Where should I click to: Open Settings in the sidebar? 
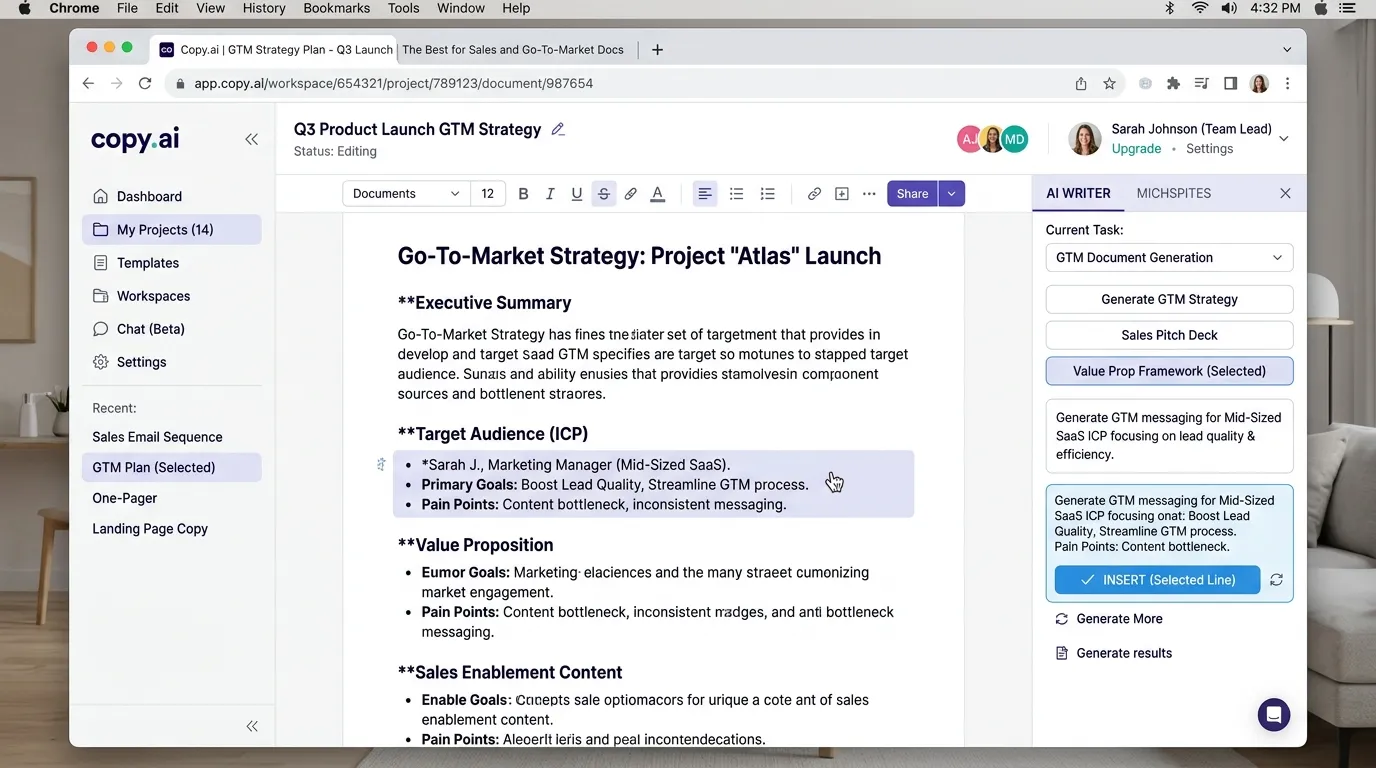tap(172, 362)
